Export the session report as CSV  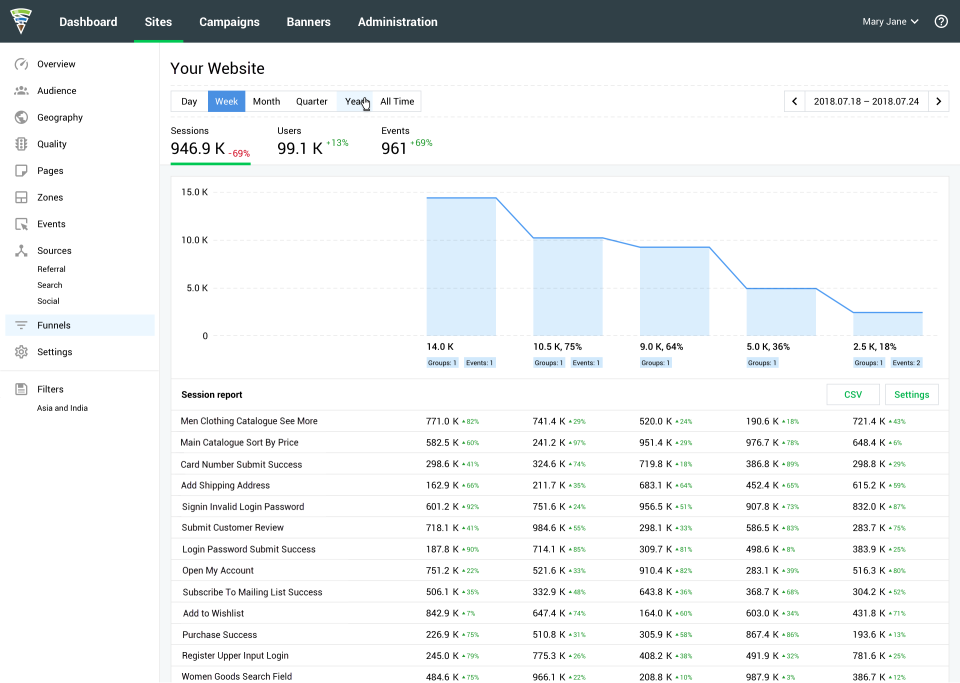[853, 395]
